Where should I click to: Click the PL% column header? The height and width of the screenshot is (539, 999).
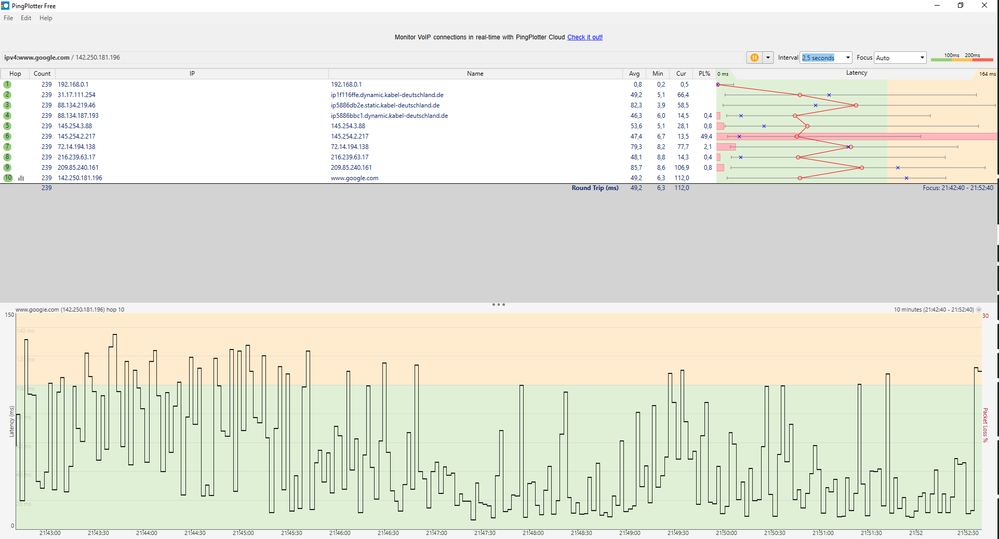tap(704, 73)
